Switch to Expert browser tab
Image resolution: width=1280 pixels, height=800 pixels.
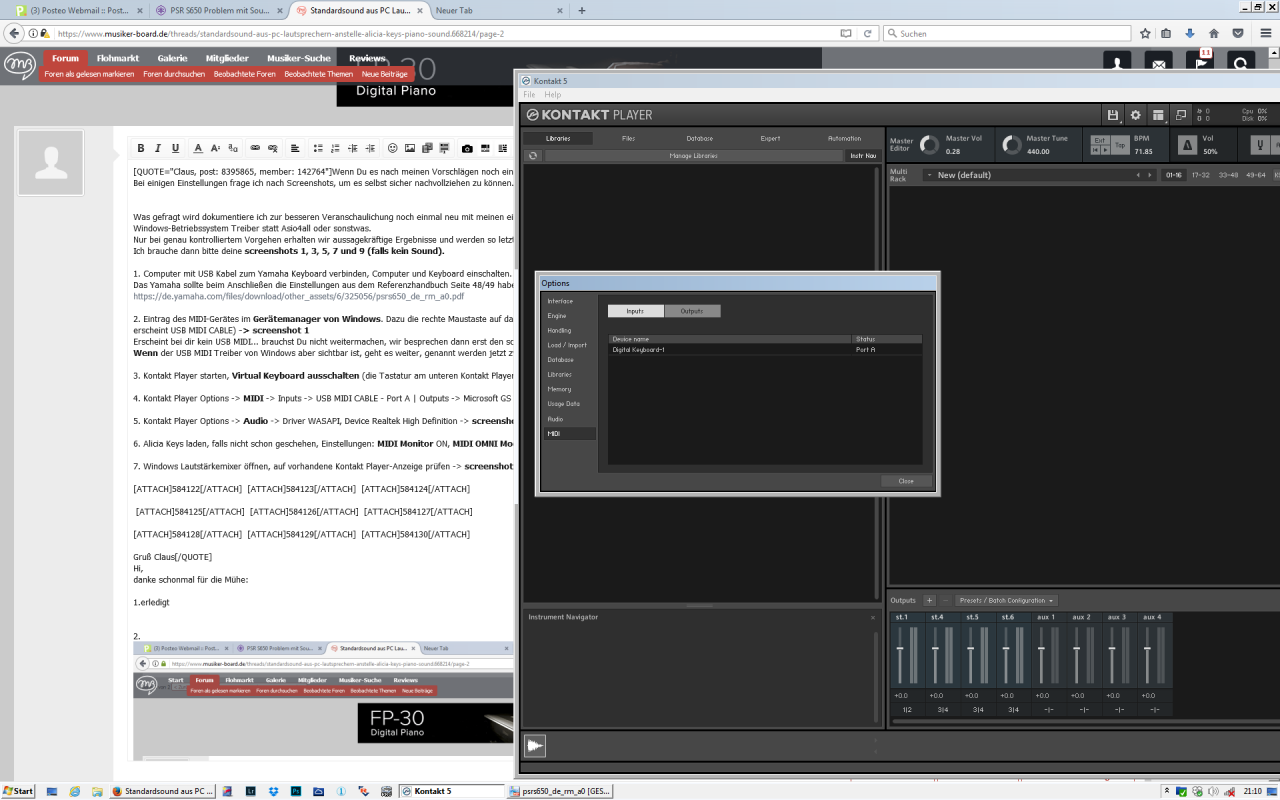770,138
